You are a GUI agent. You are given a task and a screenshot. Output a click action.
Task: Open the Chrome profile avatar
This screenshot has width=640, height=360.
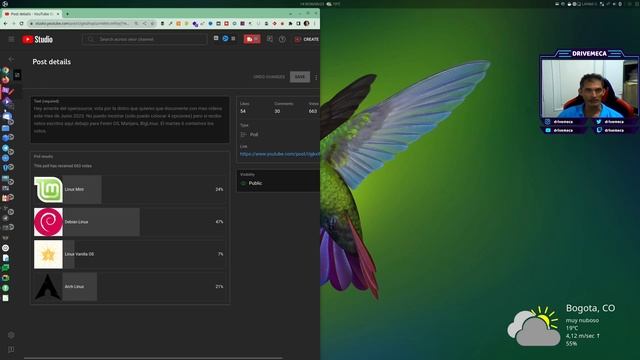point(307,24)
